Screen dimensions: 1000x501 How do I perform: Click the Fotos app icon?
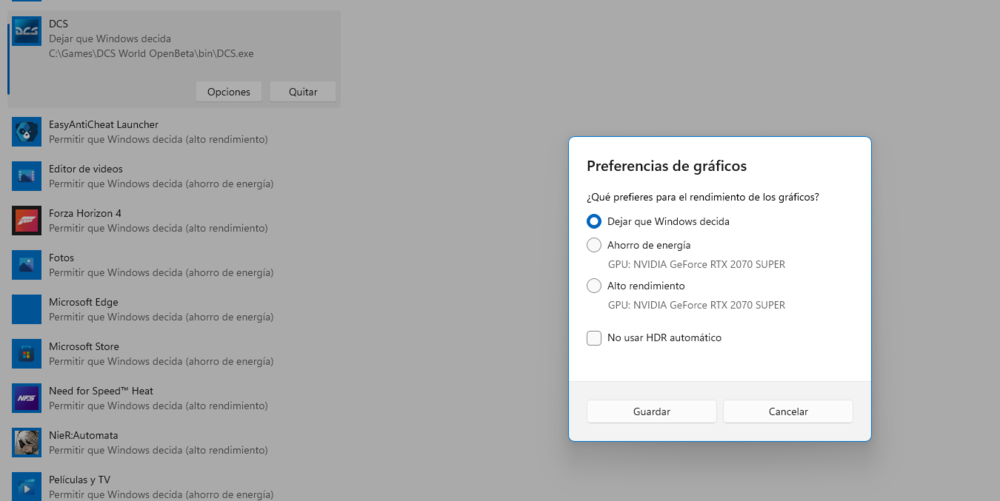point(26,264)
